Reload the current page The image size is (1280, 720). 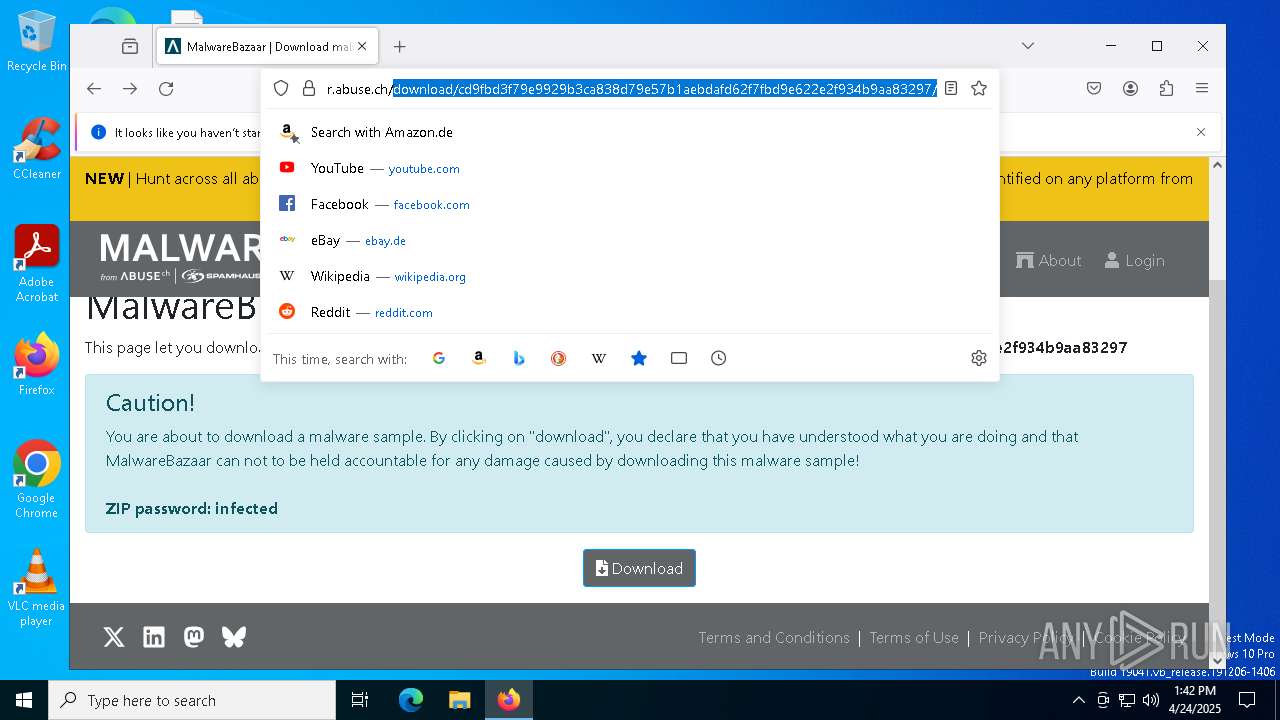[166, 88]
